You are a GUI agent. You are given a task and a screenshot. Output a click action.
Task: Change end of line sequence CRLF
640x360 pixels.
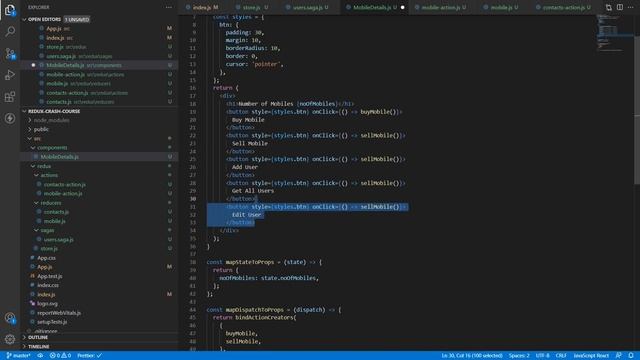coord(561,356)
